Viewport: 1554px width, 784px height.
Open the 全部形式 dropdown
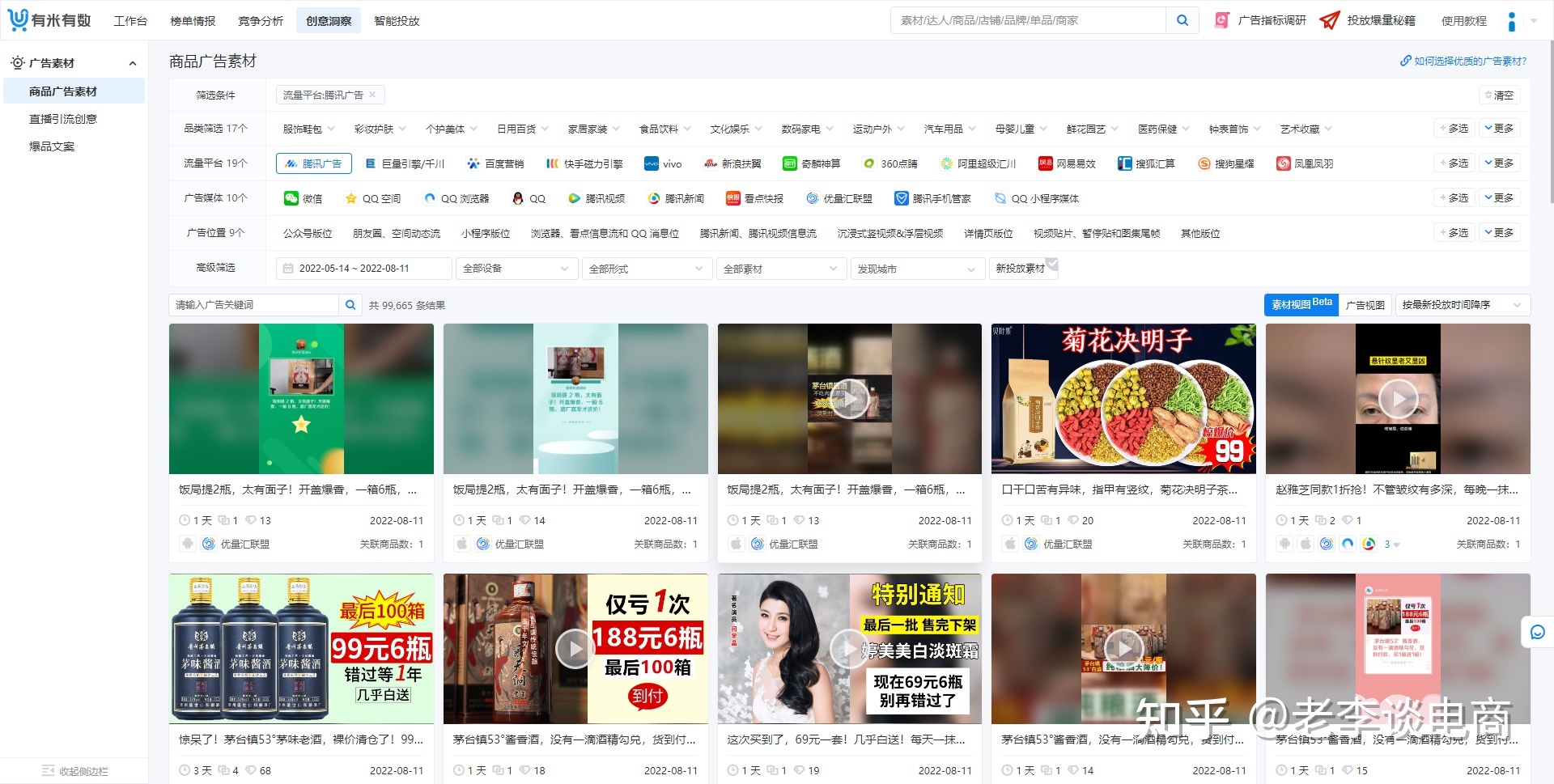click(x=647, y=269)
